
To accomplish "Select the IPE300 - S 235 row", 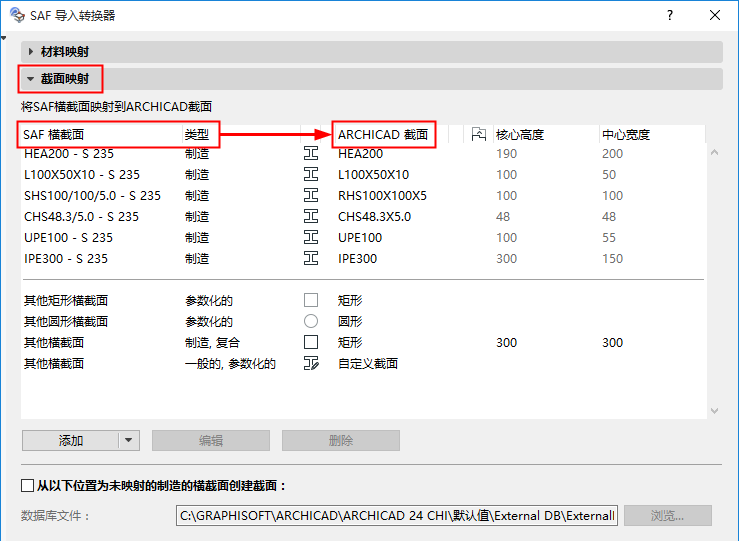I will coord(363,258).
